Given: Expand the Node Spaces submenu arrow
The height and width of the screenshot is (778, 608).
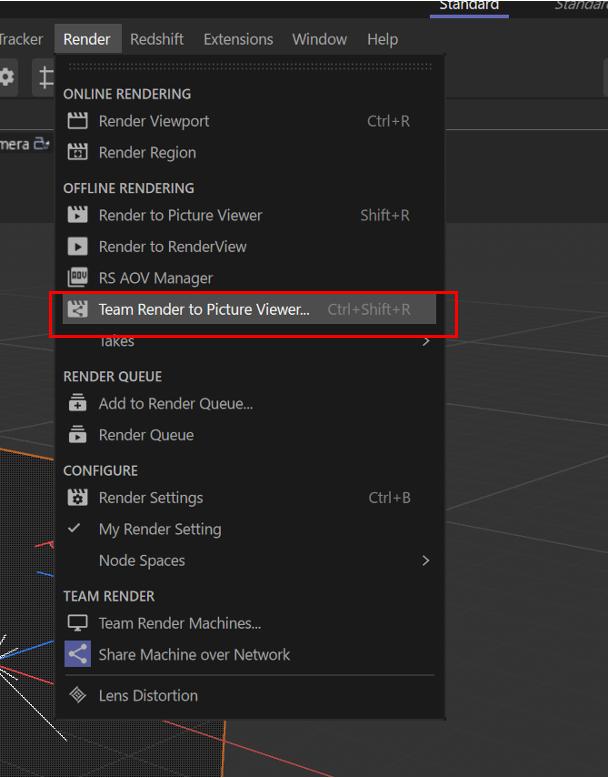Looking at the screenshot, I should point(426,560).
